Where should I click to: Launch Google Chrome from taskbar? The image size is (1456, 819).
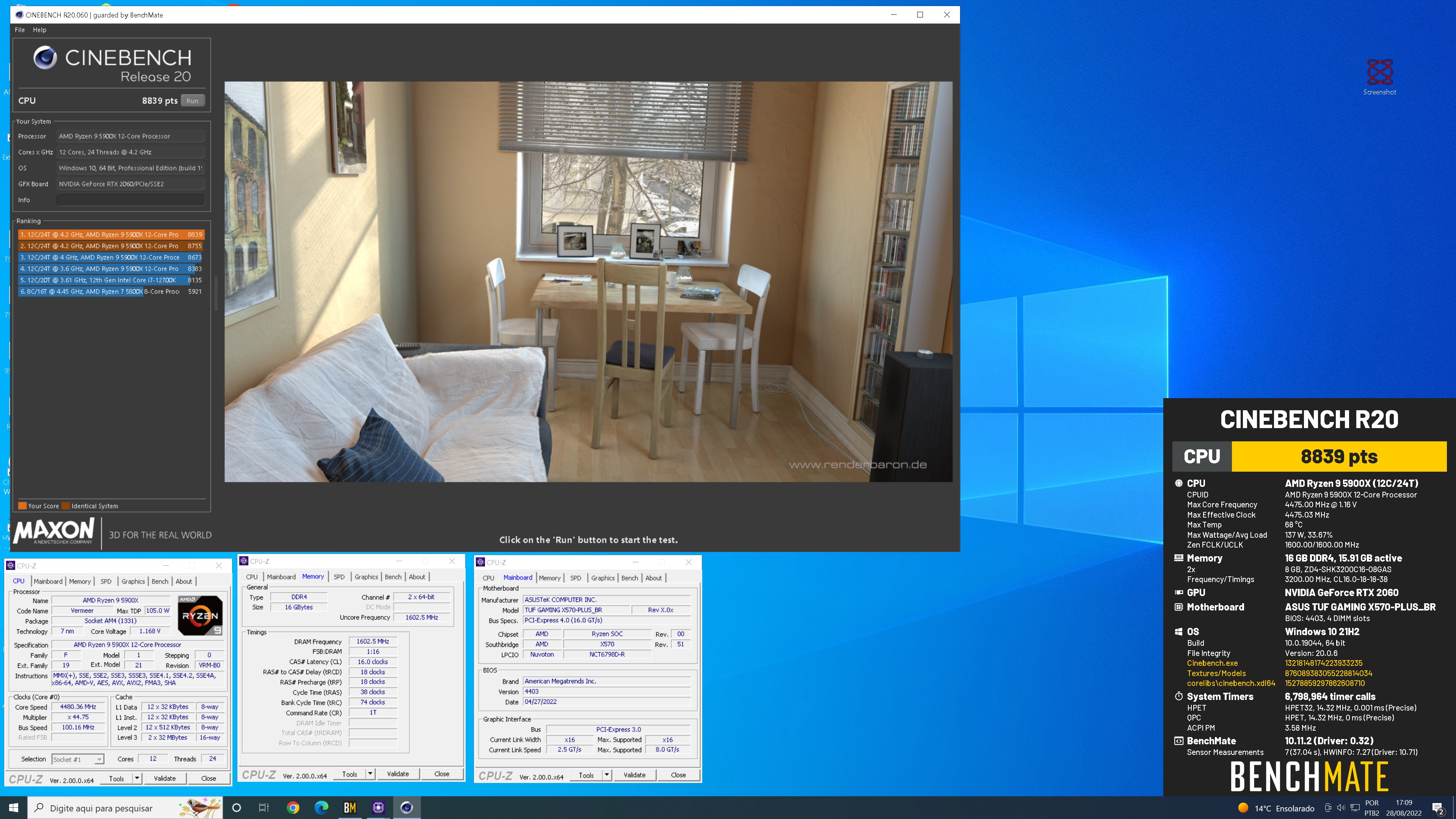(293, 808)
